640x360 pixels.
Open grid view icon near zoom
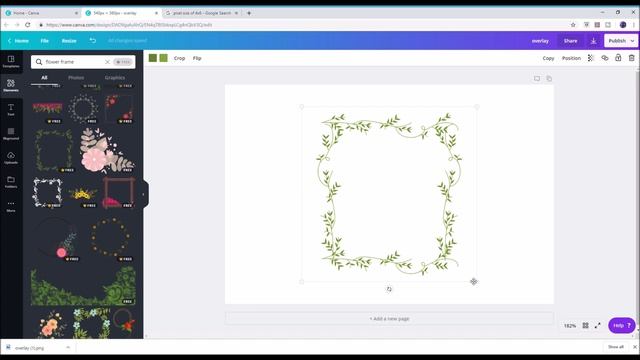click(585, 325)
